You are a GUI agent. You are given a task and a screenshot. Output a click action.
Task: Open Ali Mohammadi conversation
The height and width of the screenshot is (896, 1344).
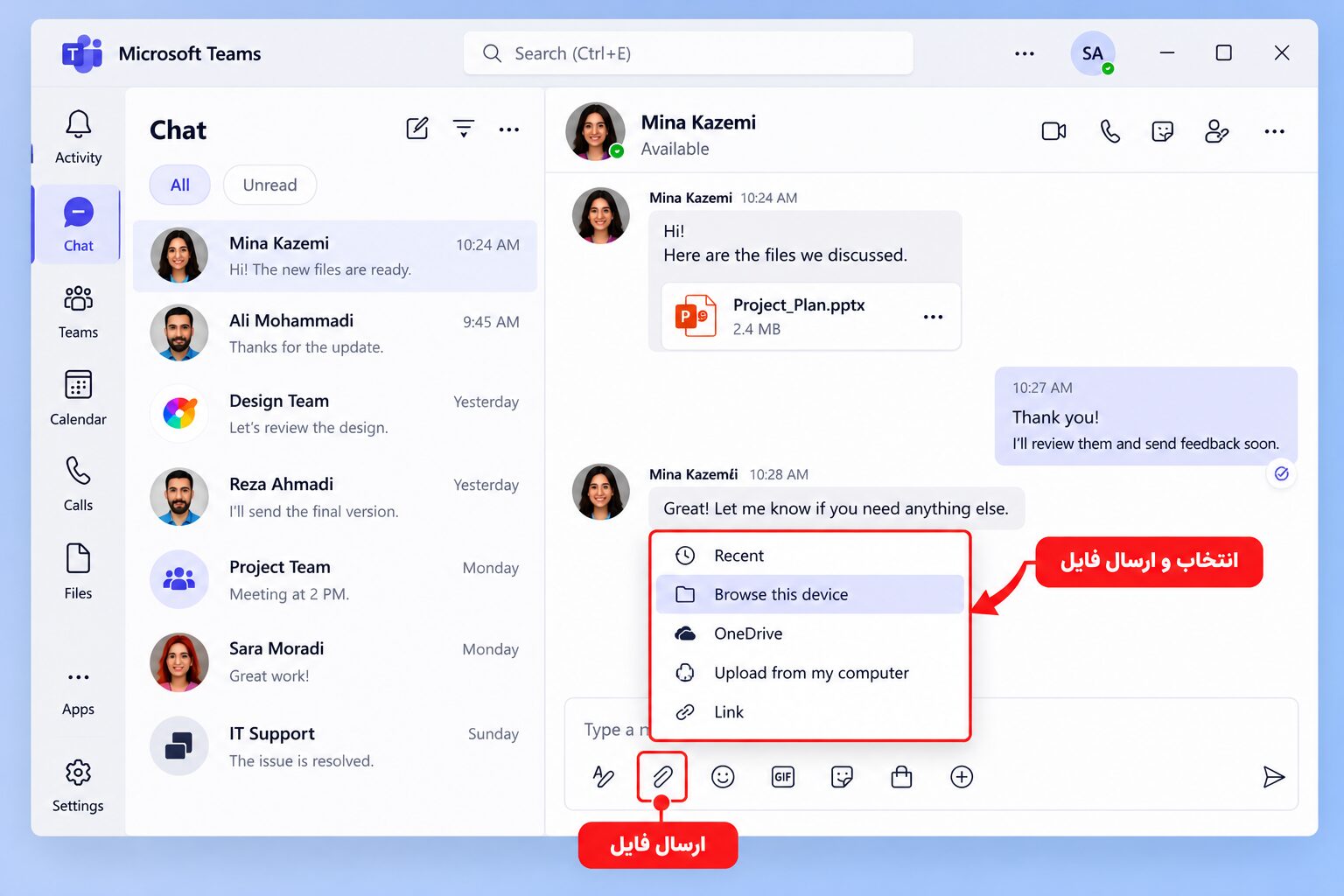coord(335,333)
